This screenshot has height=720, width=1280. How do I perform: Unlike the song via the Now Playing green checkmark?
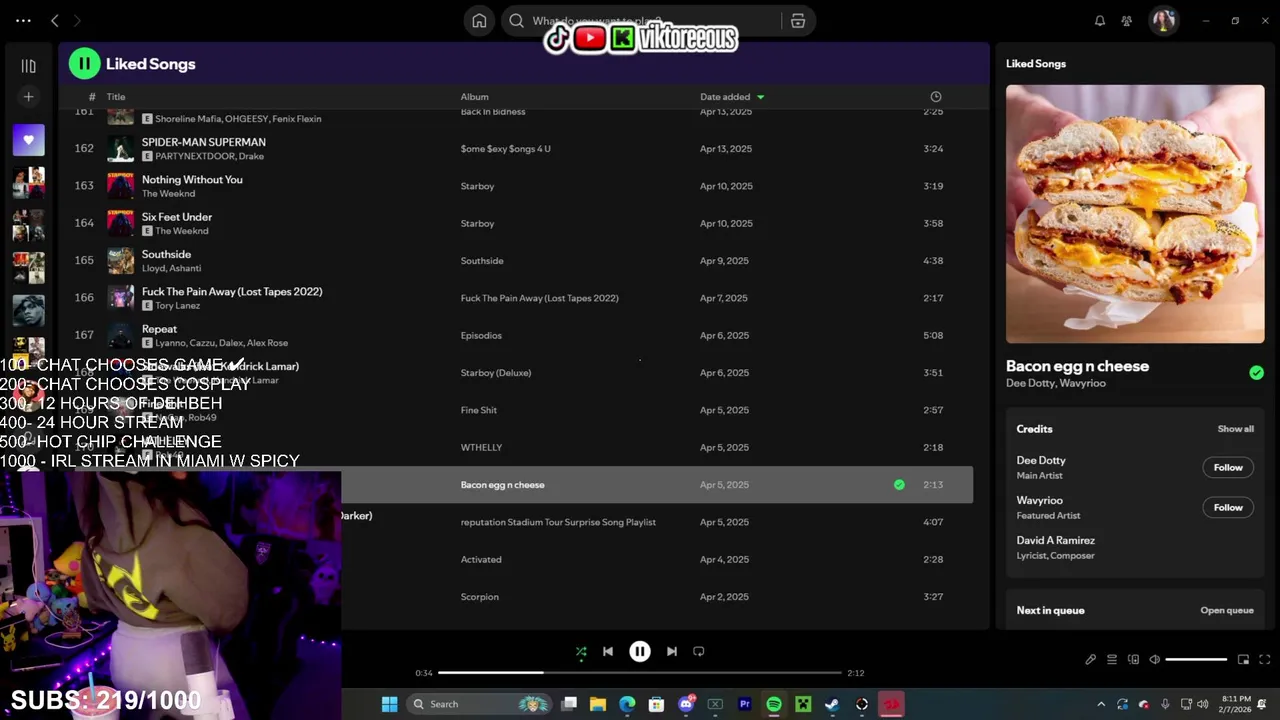[x=1256, y=373]
